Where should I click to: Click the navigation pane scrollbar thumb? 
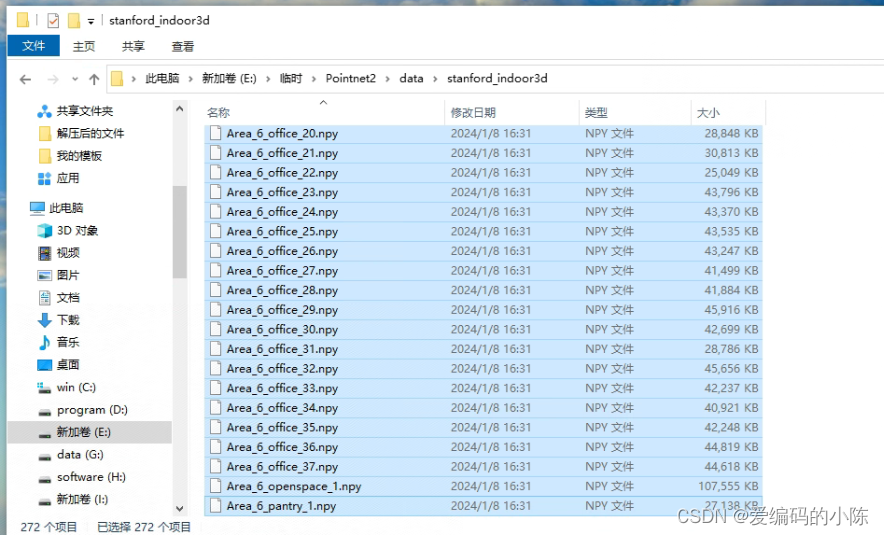tap(180, 232)
